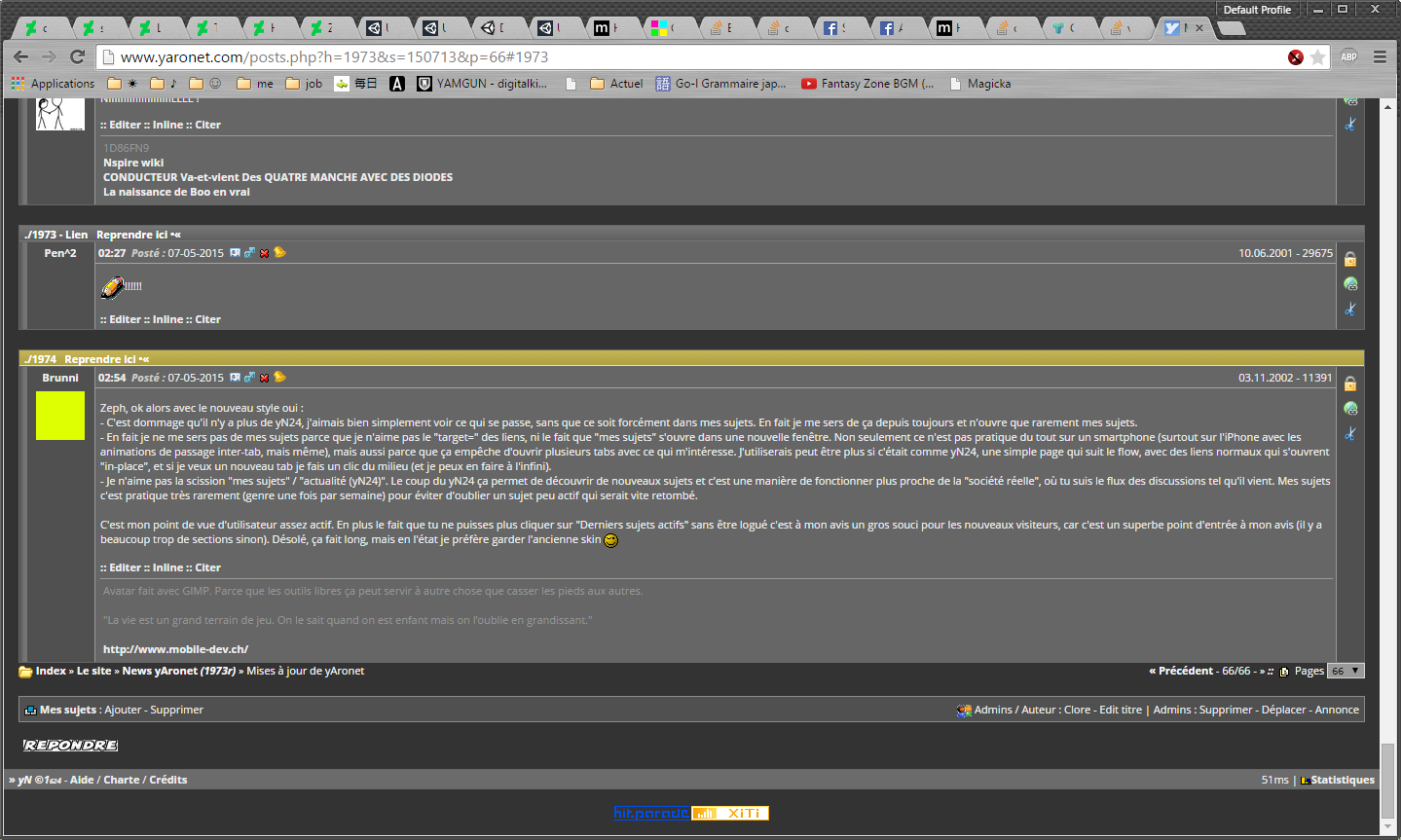
Task: Click 'Citer' on Brunni's post
Action: tap(207, 567)
